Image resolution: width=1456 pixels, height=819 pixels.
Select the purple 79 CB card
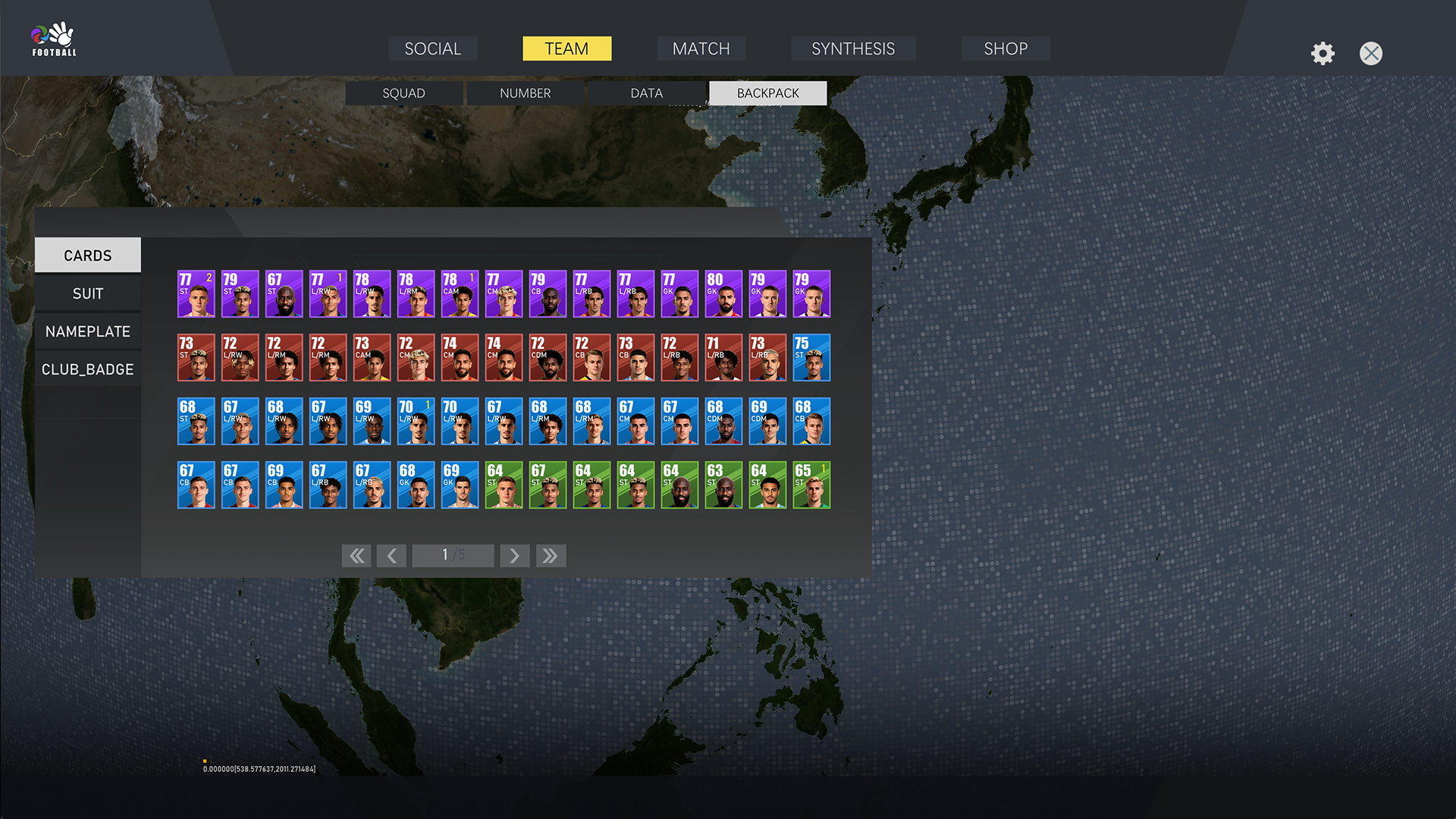coord(548,293)
